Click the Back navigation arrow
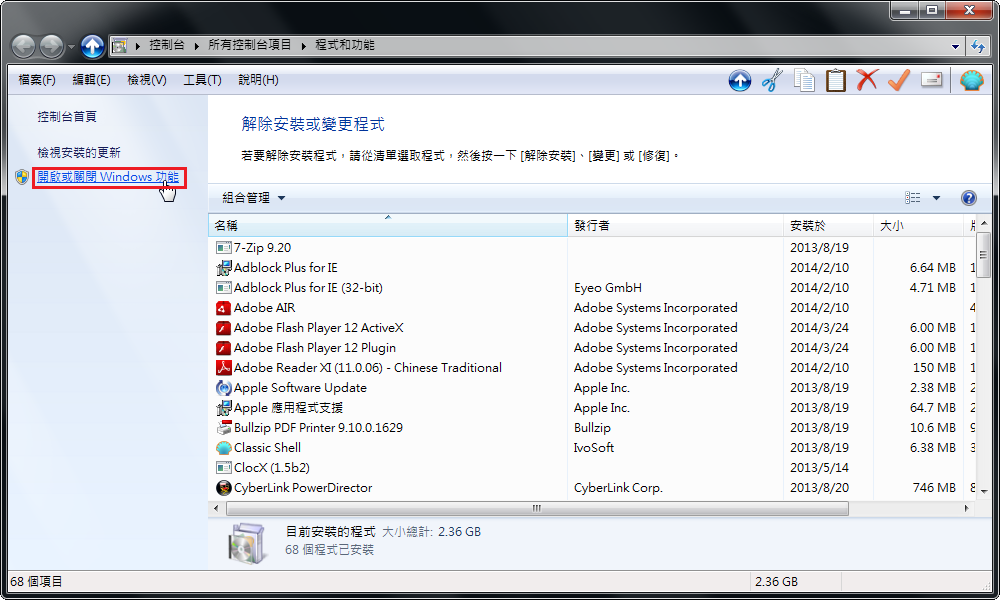1000x600 pixels. (x=24, y=46)
